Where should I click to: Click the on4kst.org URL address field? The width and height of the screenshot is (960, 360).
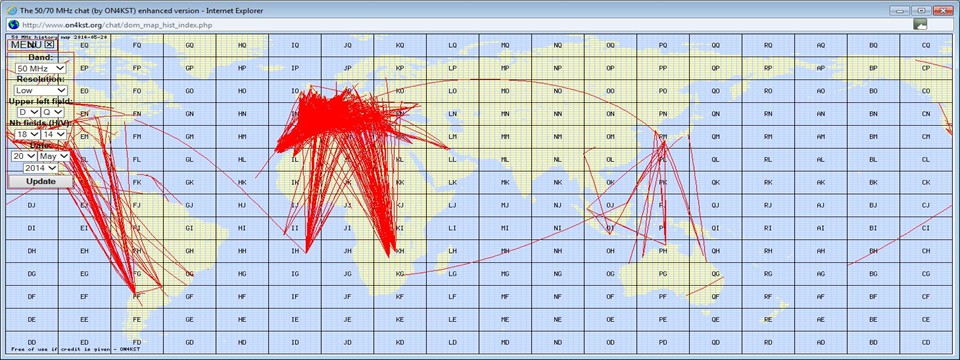coord(464,24)
